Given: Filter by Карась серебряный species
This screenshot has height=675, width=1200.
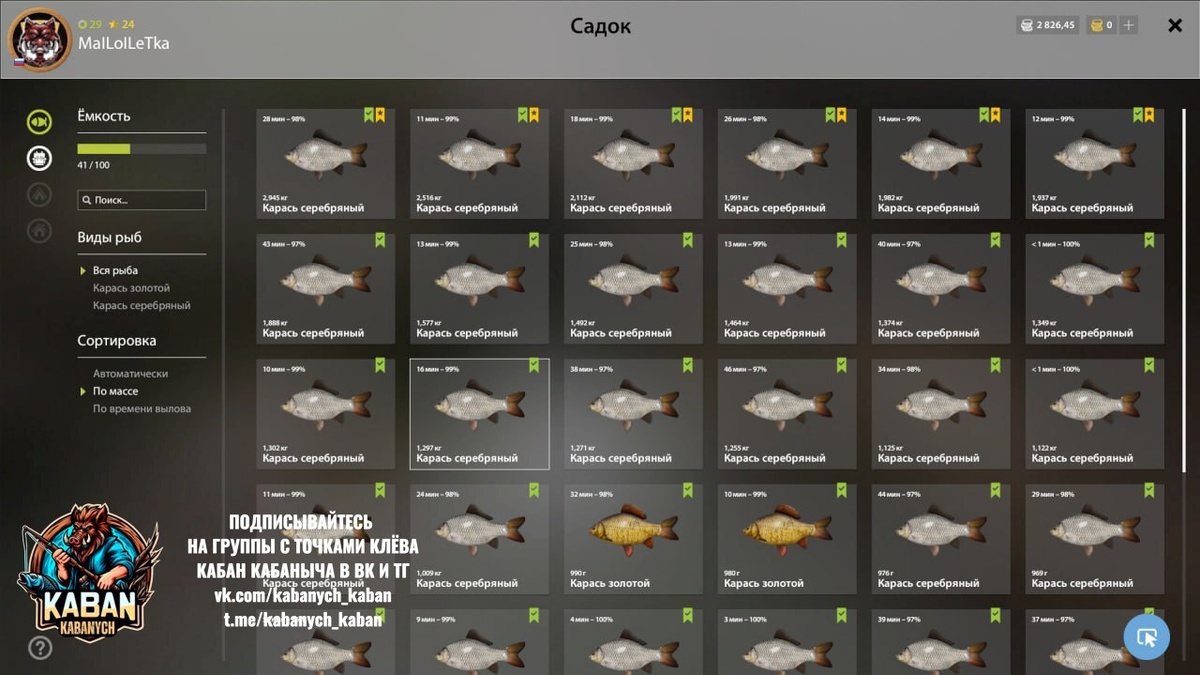Looking at the screenshot, I should (x=141, y=306).
